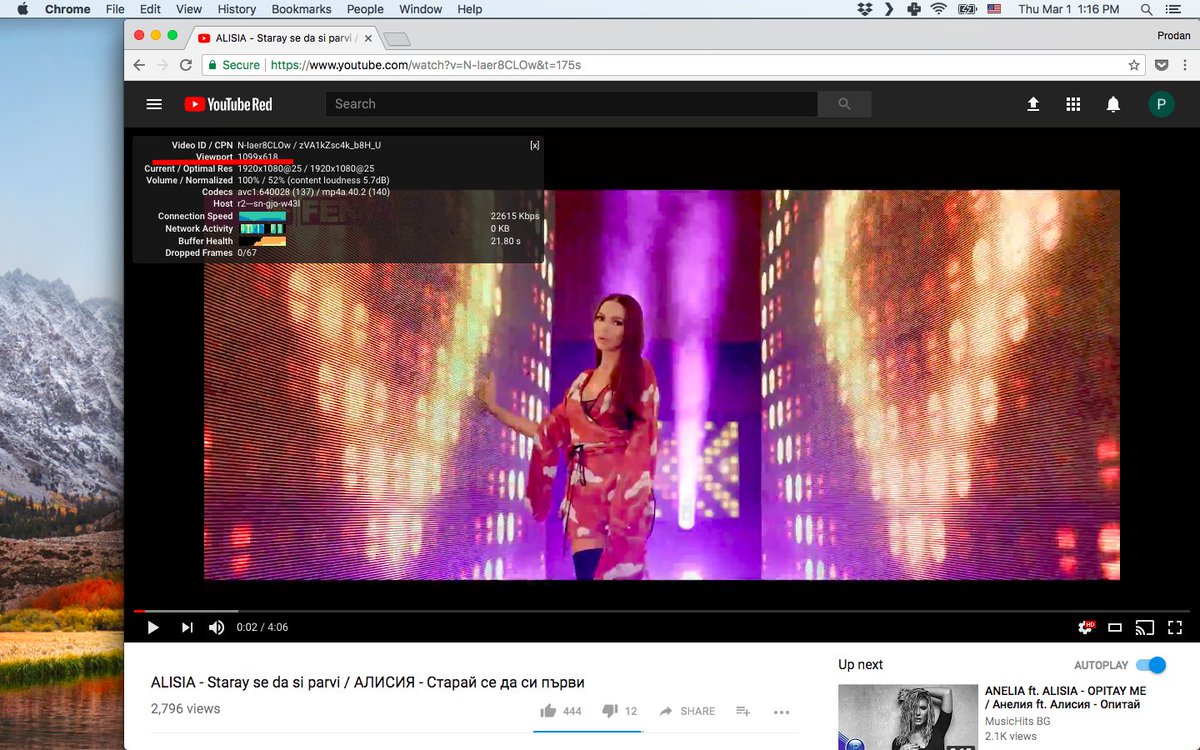The height and width of the screenshot is (750, 1200).
Task: Click the Pocket extension icon
Action: pos(1162,65)
